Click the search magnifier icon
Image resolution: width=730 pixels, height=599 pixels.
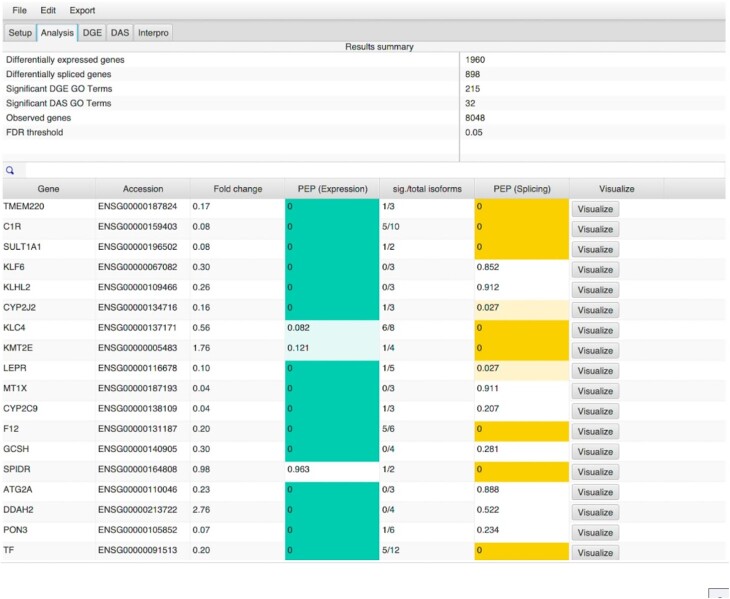(10, 171)
